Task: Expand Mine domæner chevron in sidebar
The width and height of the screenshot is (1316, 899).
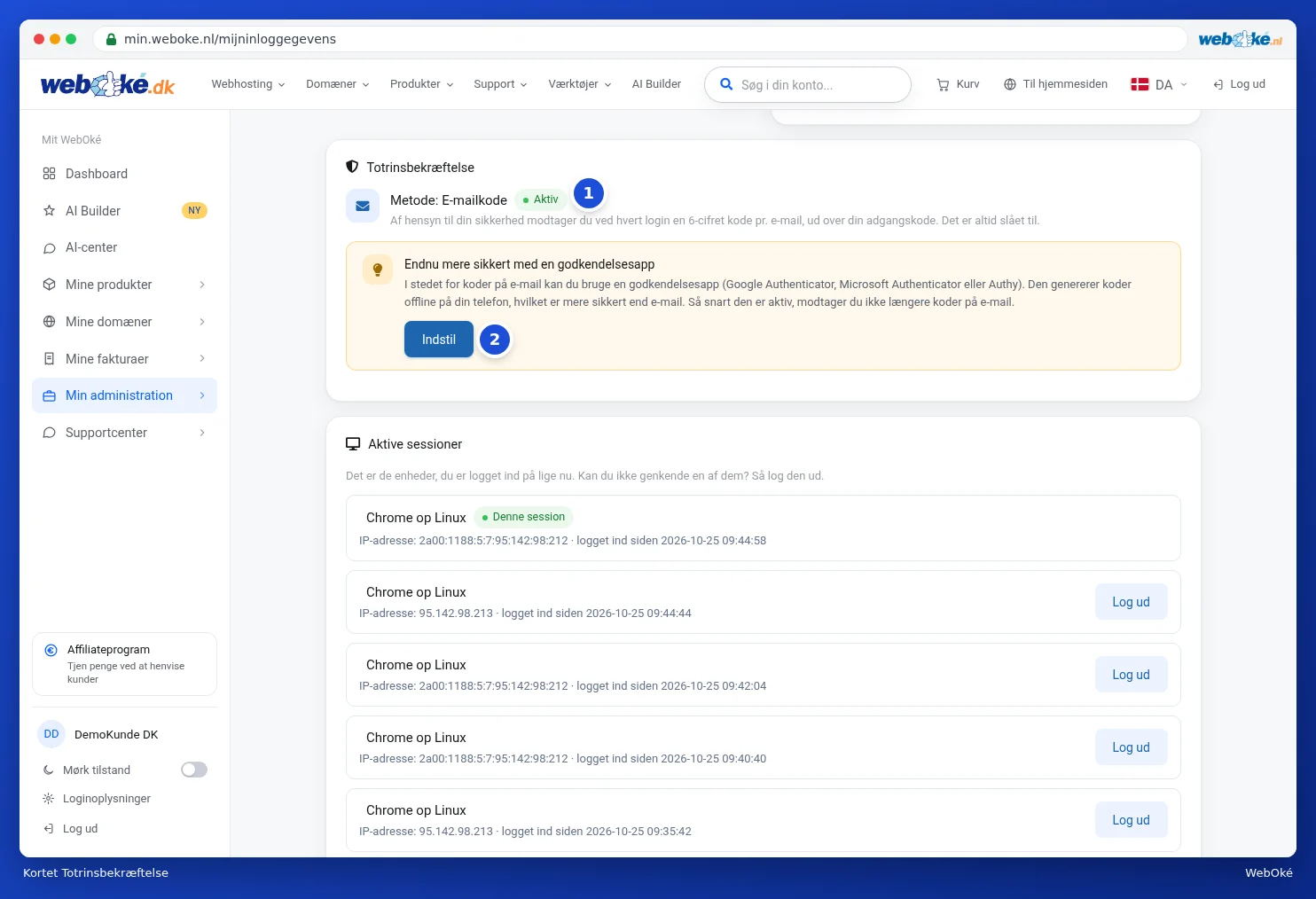Action: 202,322
